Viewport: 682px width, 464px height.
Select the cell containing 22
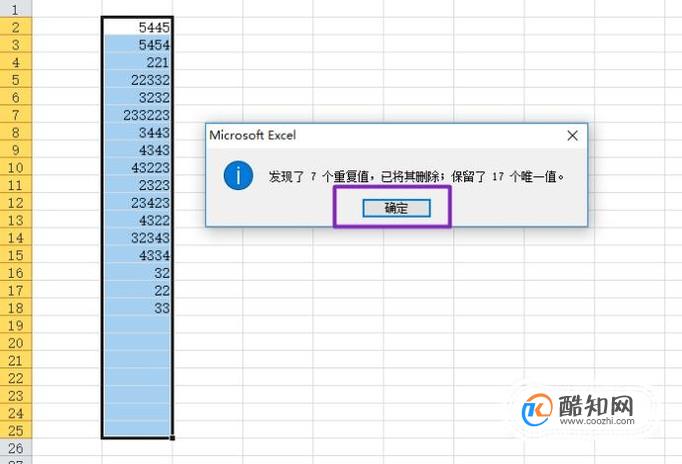[x=137, y=290]
